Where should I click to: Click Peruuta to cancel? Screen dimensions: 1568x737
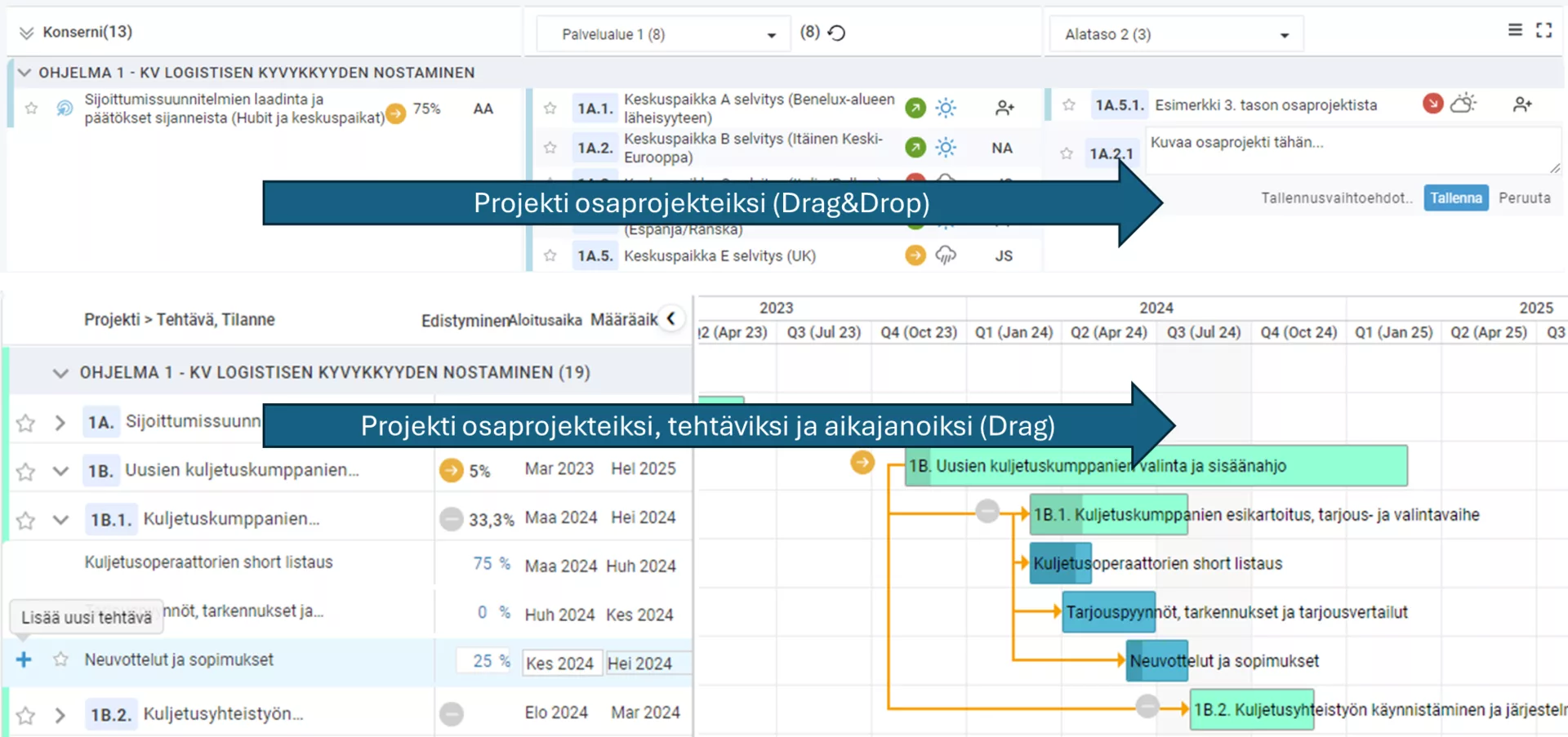[1525, 198]
